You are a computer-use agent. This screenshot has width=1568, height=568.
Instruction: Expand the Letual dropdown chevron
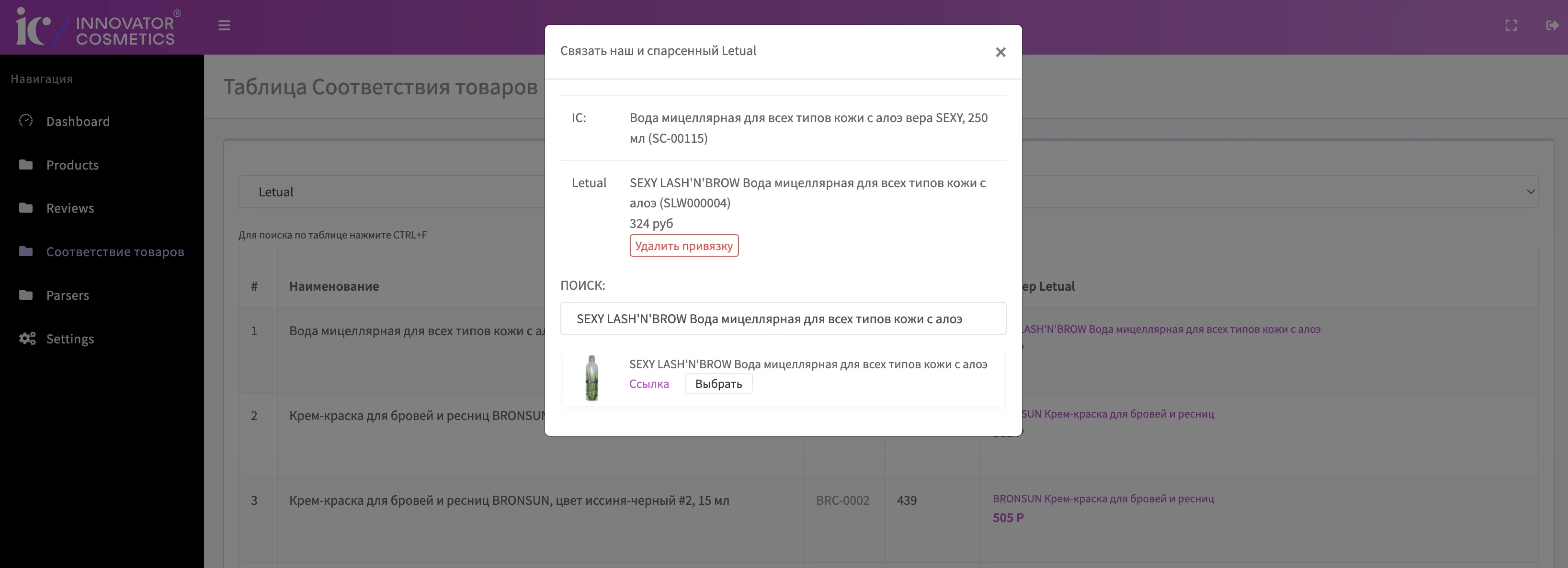(x=1530, y=192)
